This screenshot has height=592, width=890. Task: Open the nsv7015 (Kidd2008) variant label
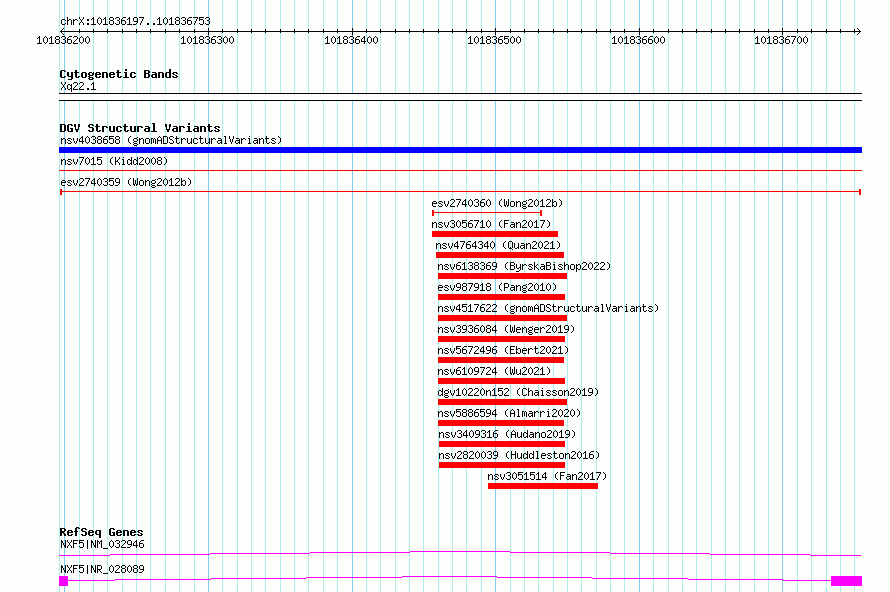(114, 161)
